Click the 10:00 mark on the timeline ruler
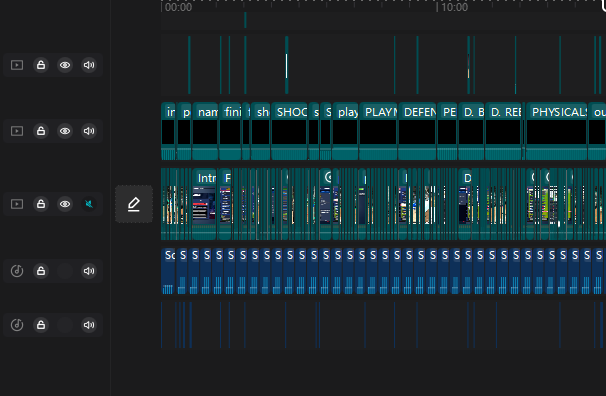606x396 pixels. (x=454, y=7)
